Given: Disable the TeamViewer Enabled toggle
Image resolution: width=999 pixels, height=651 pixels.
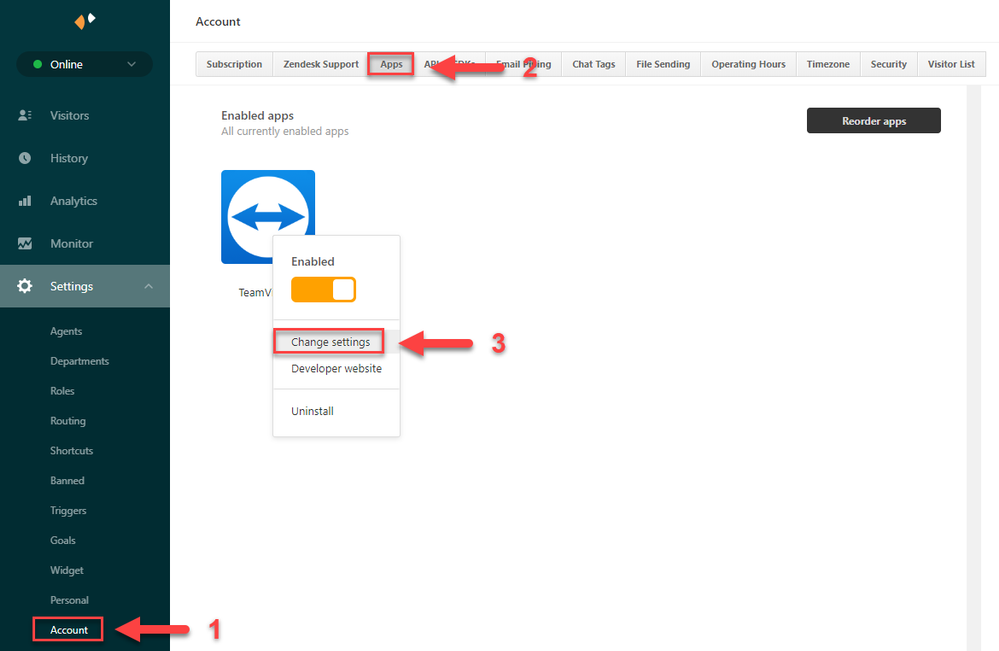Looking at the screenshot, I should pyautogui.click(x=322, y=289).
